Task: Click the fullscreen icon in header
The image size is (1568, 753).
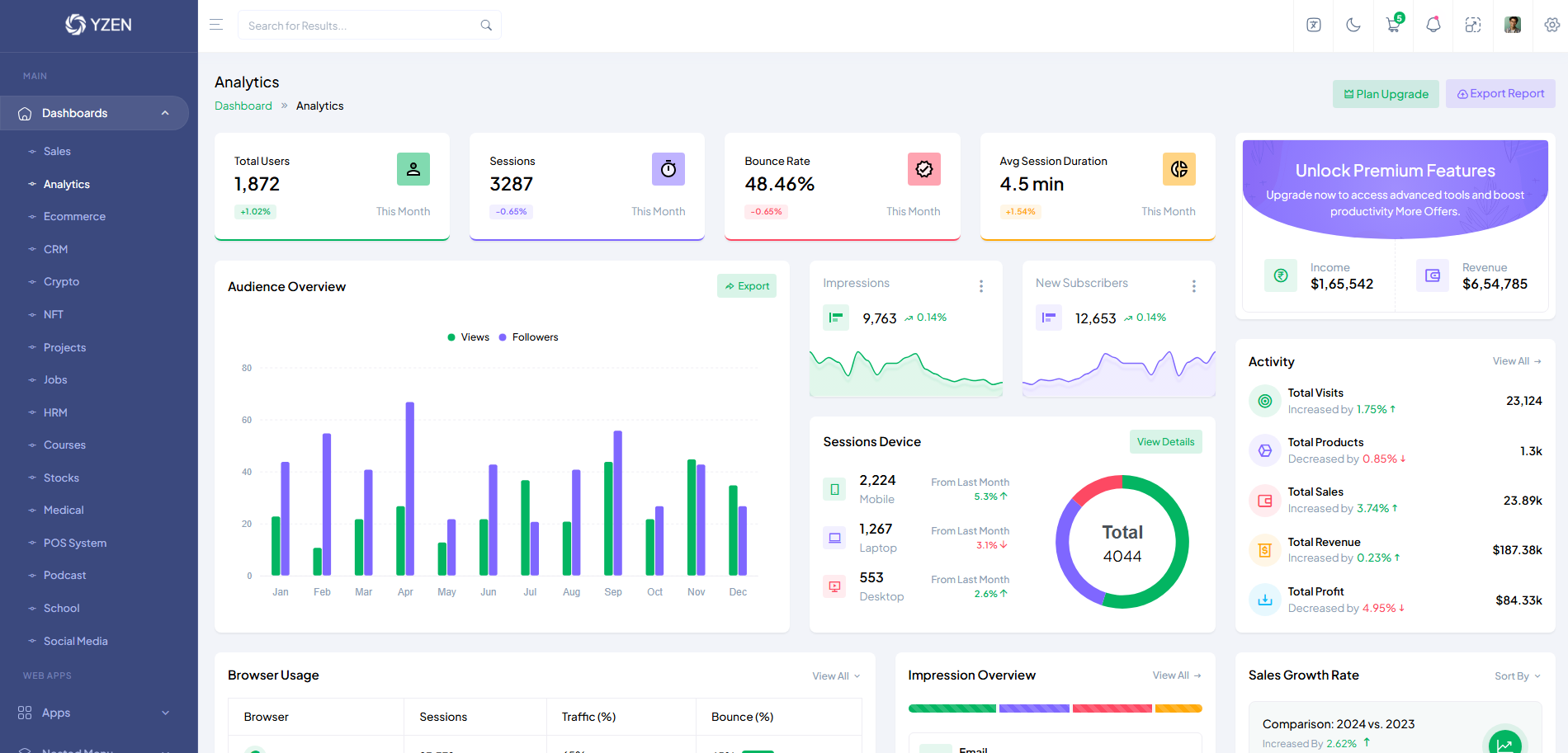Action: (1473, 25)
